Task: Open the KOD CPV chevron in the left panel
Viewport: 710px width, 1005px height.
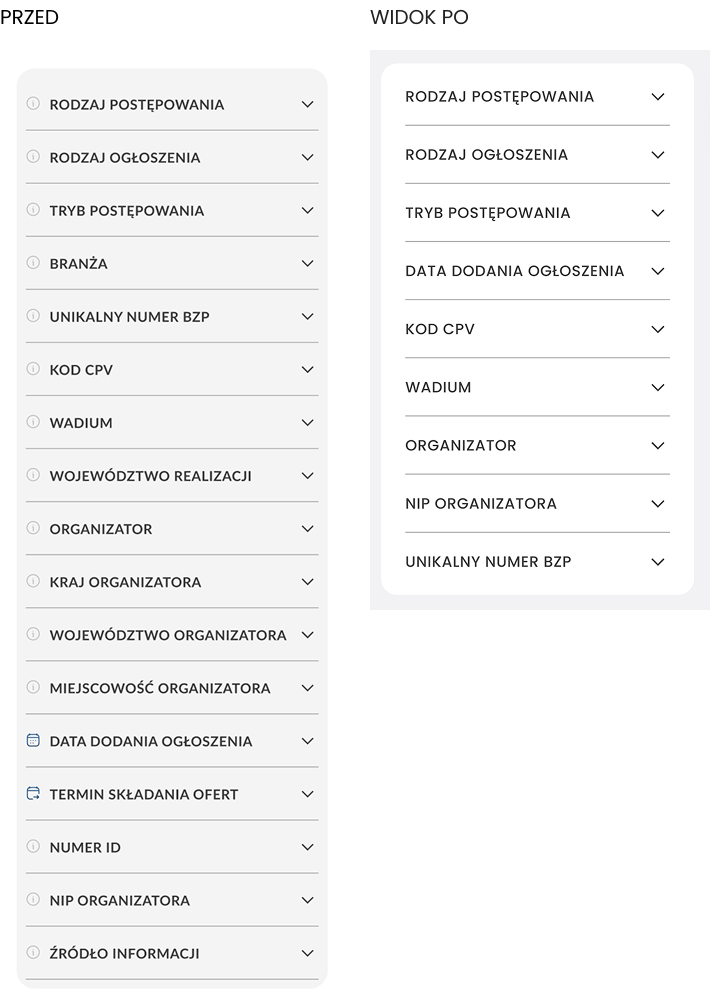Action: point(308,369)
